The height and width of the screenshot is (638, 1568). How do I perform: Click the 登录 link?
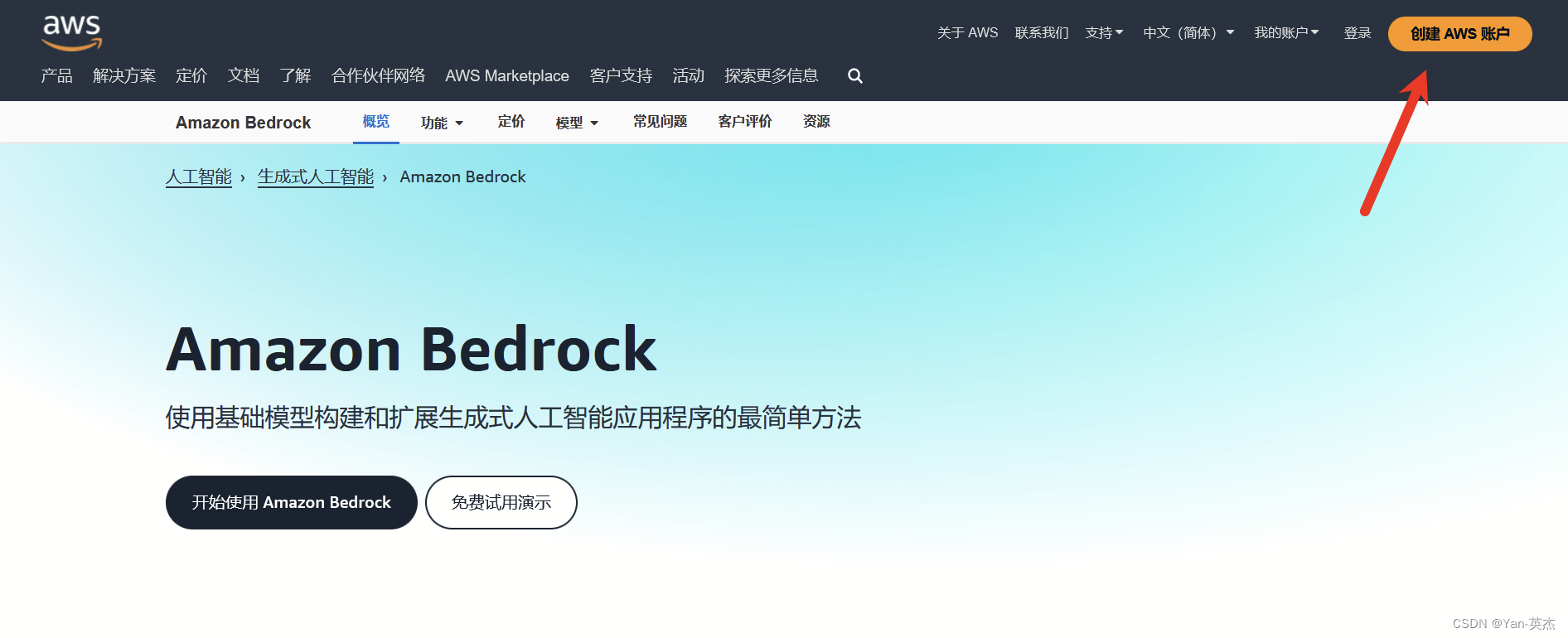point(1357,33)
